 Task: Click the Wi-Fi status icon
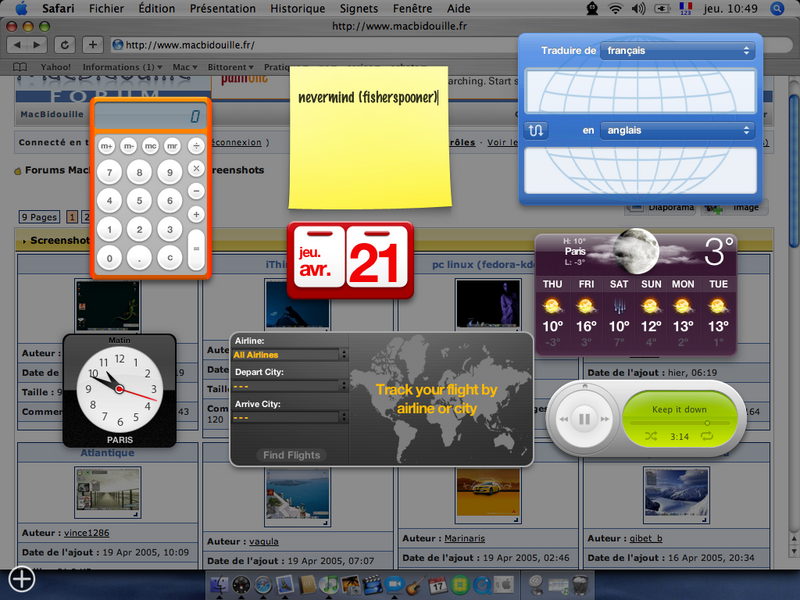(x=616, y=9)
